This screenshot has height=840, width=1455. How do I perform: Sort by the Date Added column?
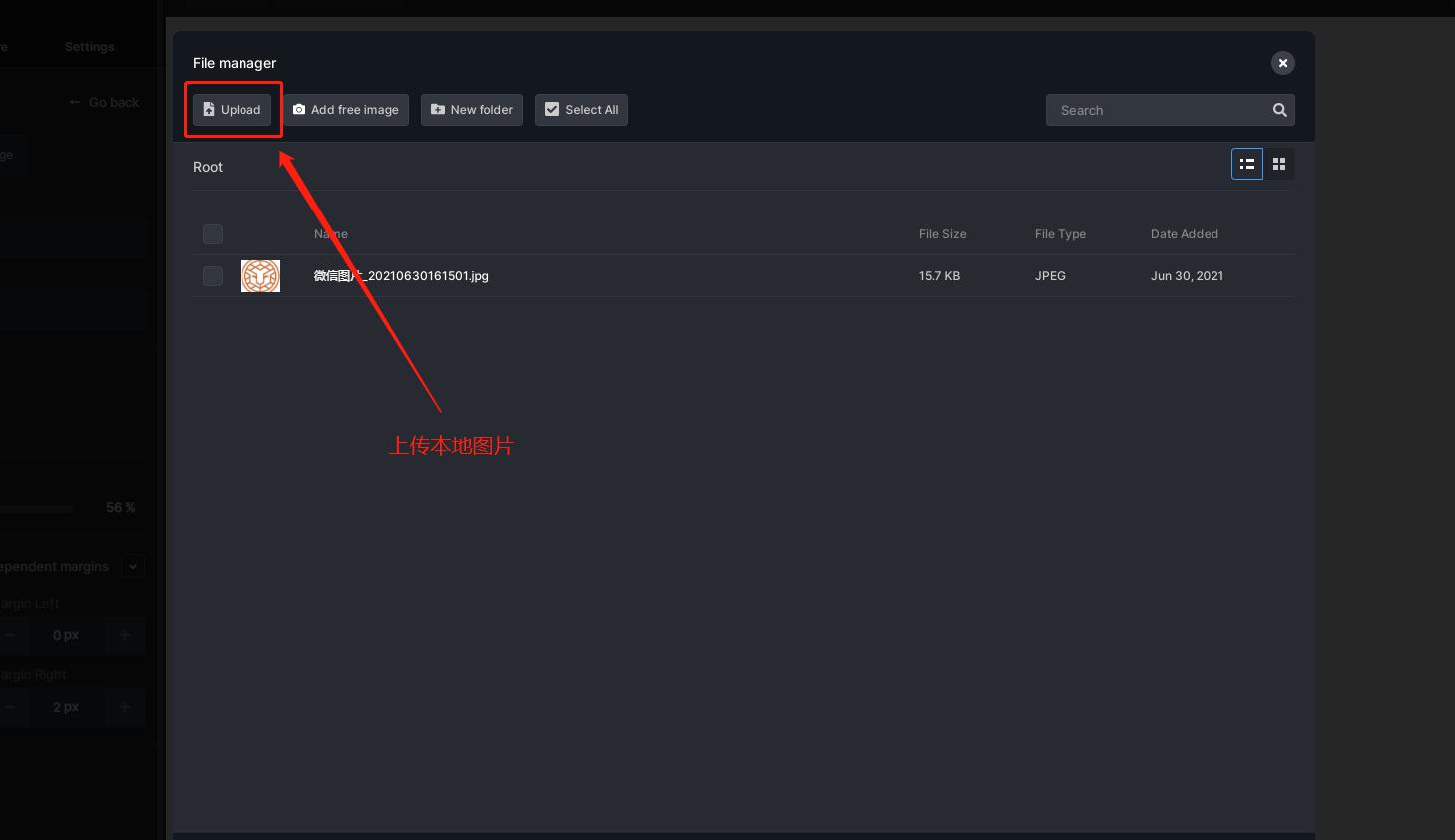[1185, 234]
